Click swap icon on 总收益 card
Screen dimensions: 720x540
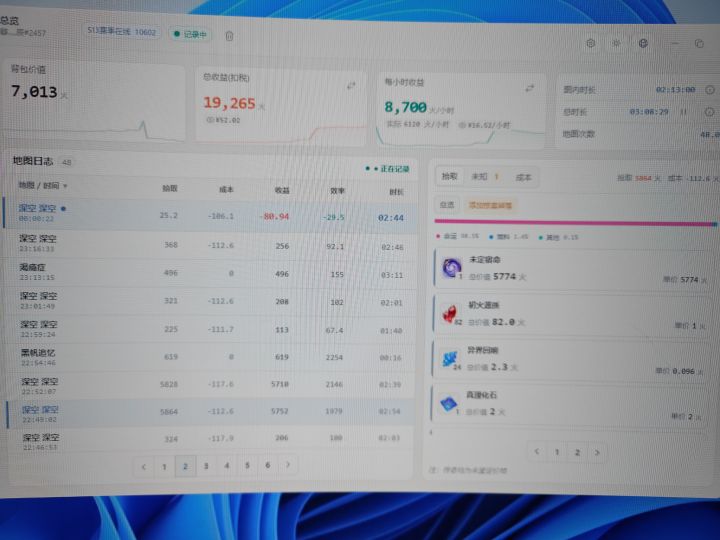(x=351, y=85)
